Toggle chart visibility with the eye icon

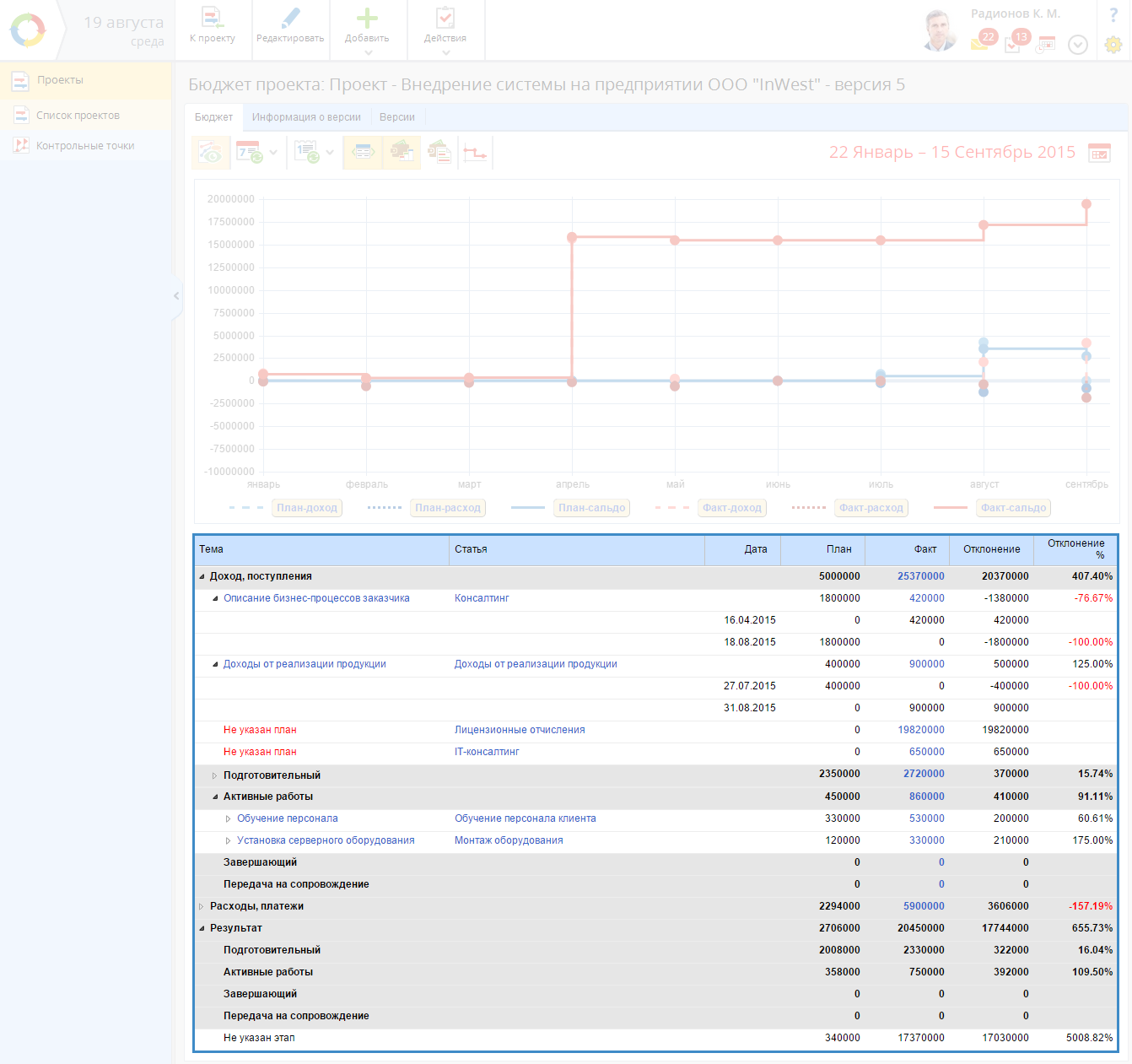click(210, 153)
